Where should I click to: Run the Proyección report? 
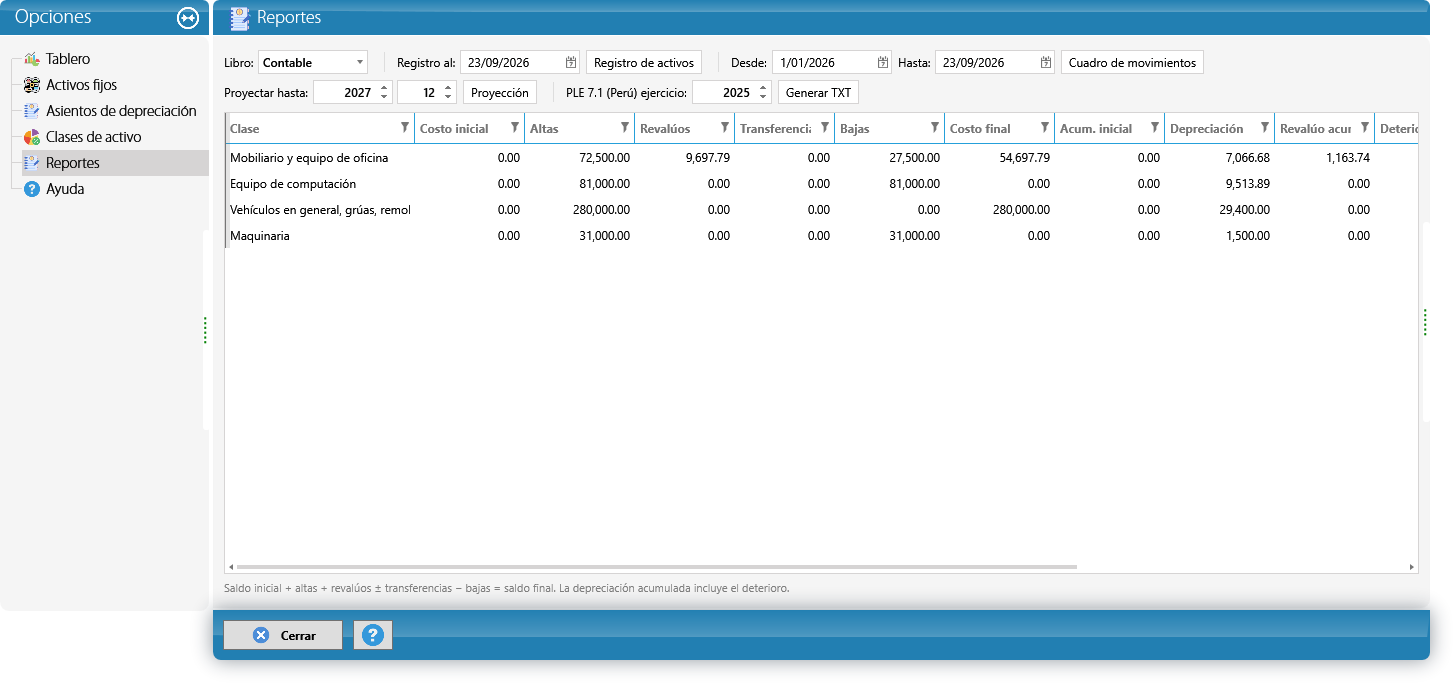(x=500, y=92)
